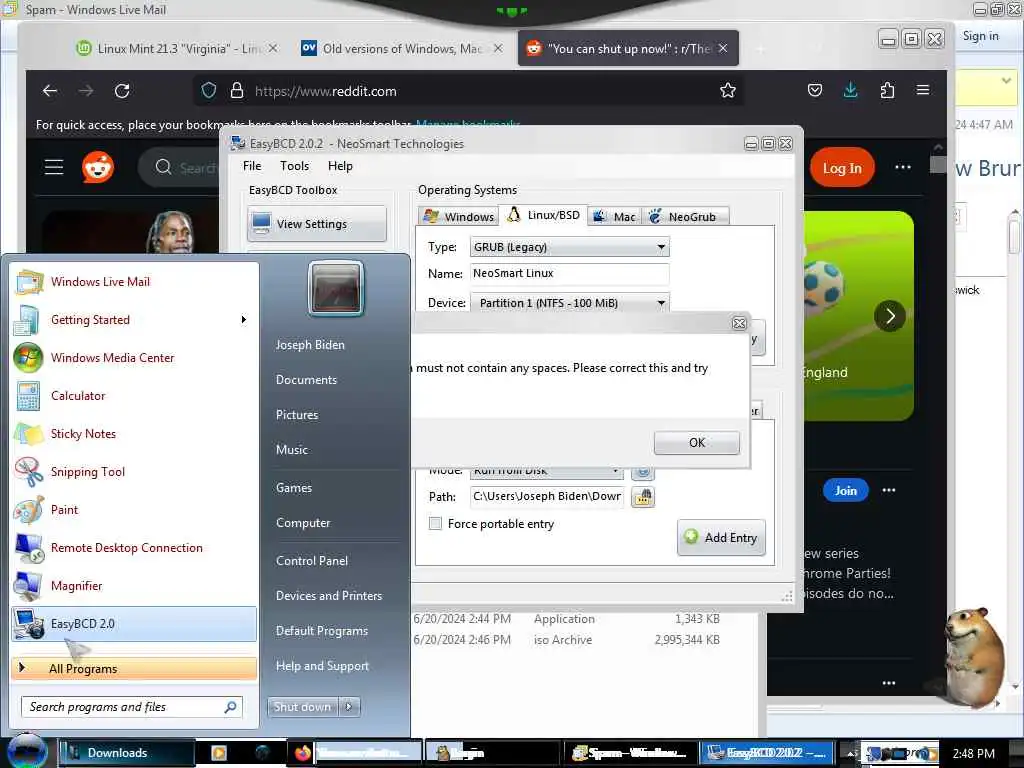1024x768 pixels.
Task: Open EasyBCD File menu
Action: 251,166
